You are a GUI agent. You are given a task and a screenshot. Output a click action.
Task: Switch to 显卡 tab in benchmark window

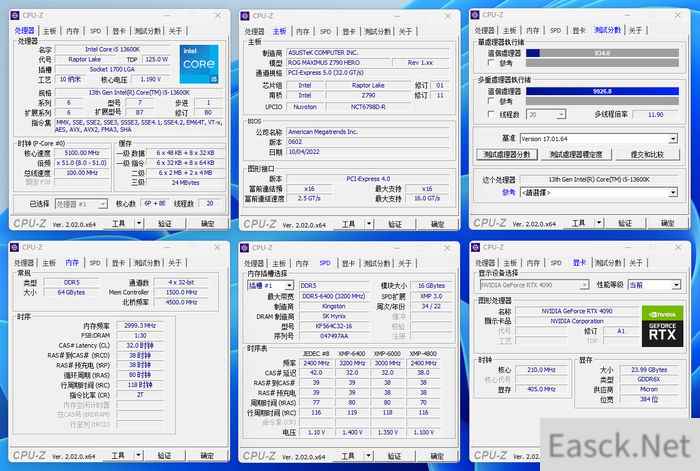tap(579, 30)
